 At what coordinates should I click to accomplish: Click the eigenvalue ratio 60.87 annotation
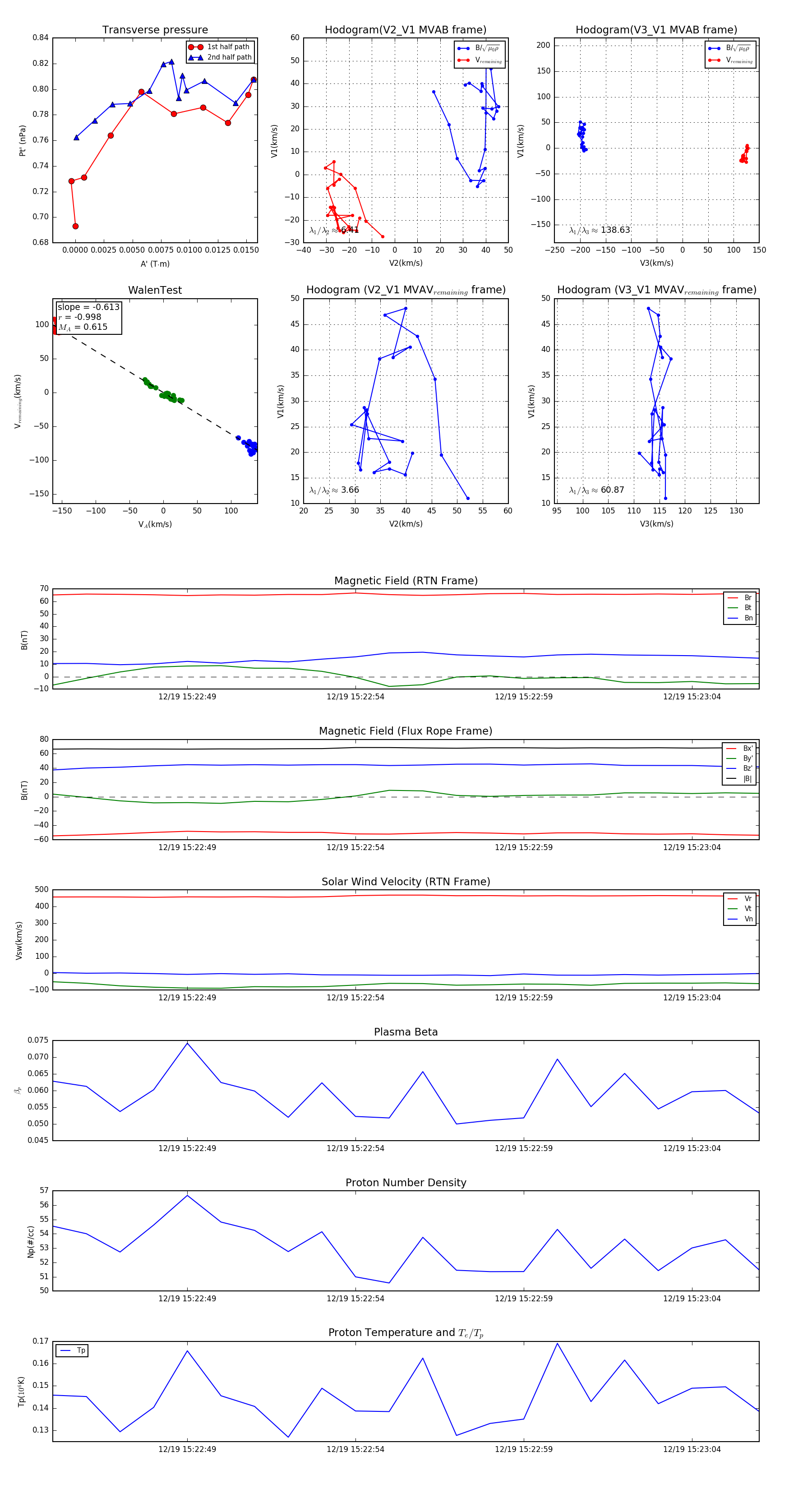[596, 490]
